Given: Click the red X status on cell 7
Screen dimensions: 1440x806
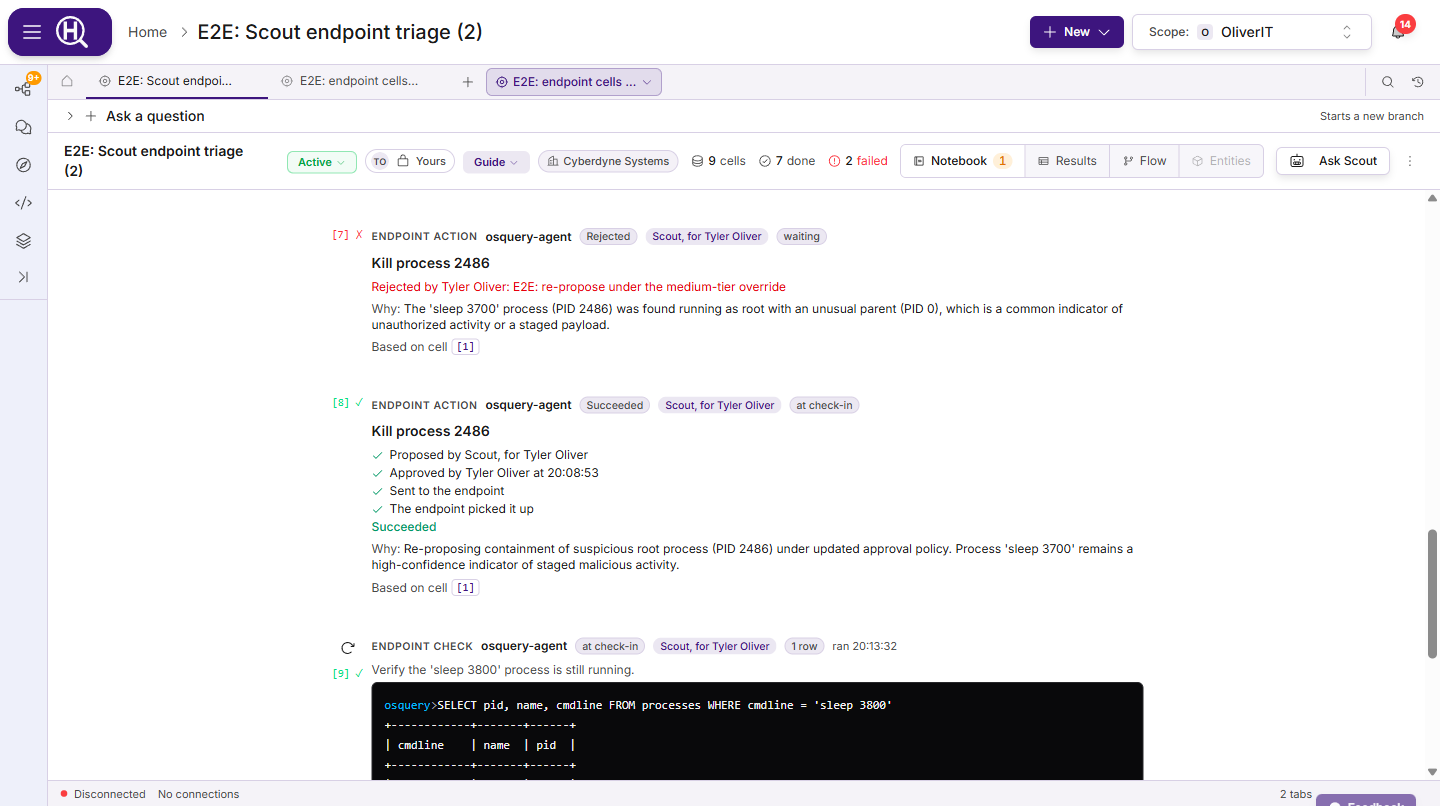Looking at the screenshot, I should (359, 235).
